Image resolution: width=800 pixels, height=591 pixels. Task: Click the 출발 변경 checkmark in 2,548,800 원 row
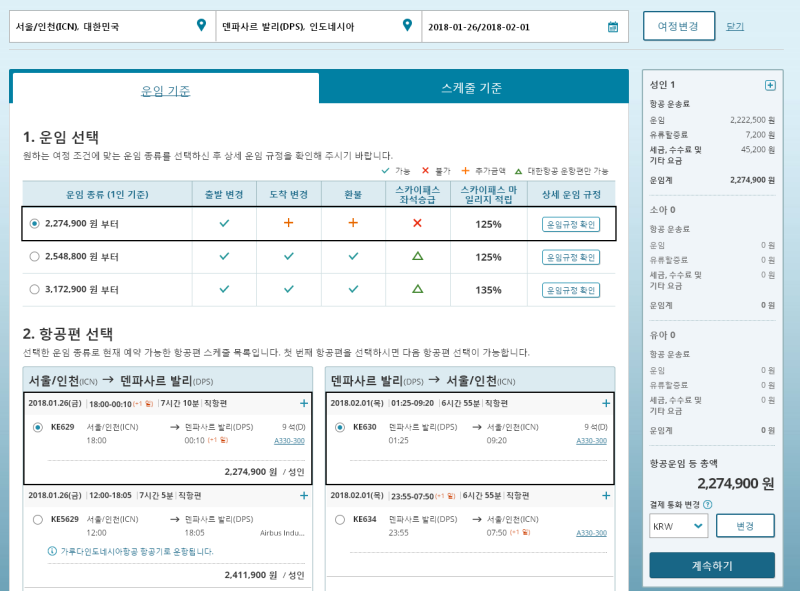coord(224,256)
